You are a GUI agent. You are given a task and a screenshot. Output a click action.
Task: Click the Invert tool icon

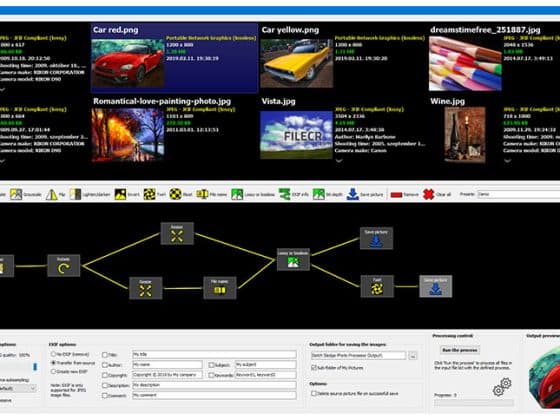120,194
